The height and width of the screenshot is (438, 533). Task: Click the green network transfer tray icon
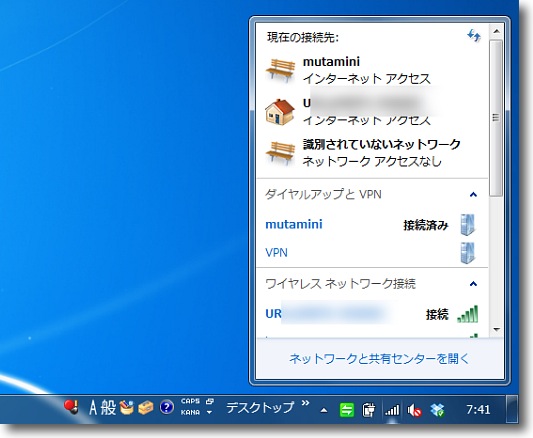tap(347, 410)
